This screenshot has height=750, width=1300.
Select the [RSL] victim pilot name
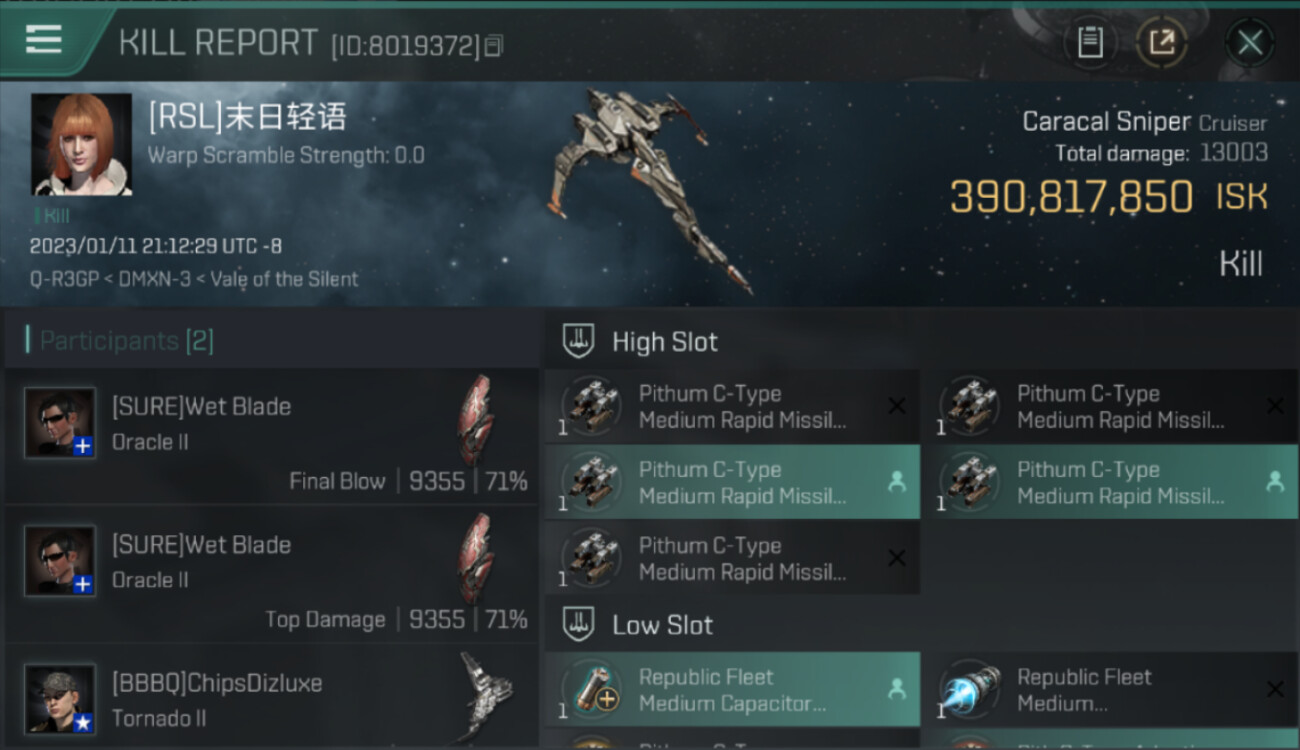[248, 117]
